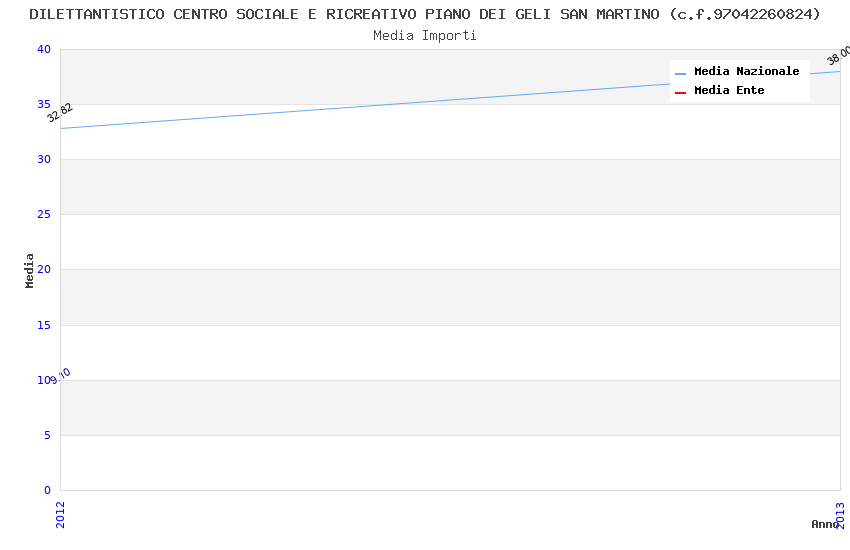
Task: Click the chart title with c.f.97042260824
Action: click(425, 14)
